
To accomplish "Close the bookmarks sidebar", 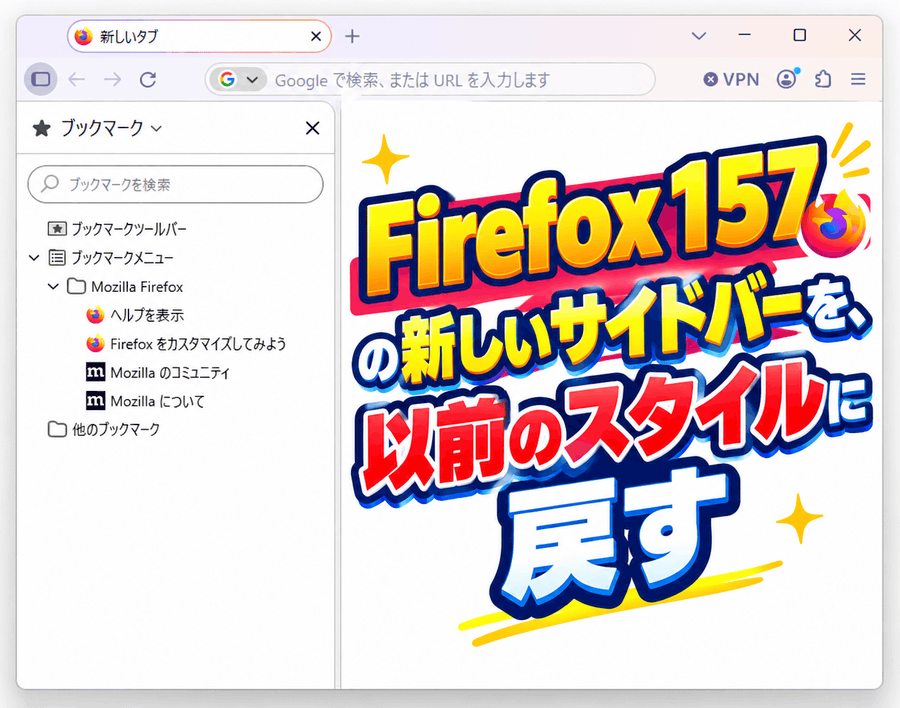I will (312, 128).
